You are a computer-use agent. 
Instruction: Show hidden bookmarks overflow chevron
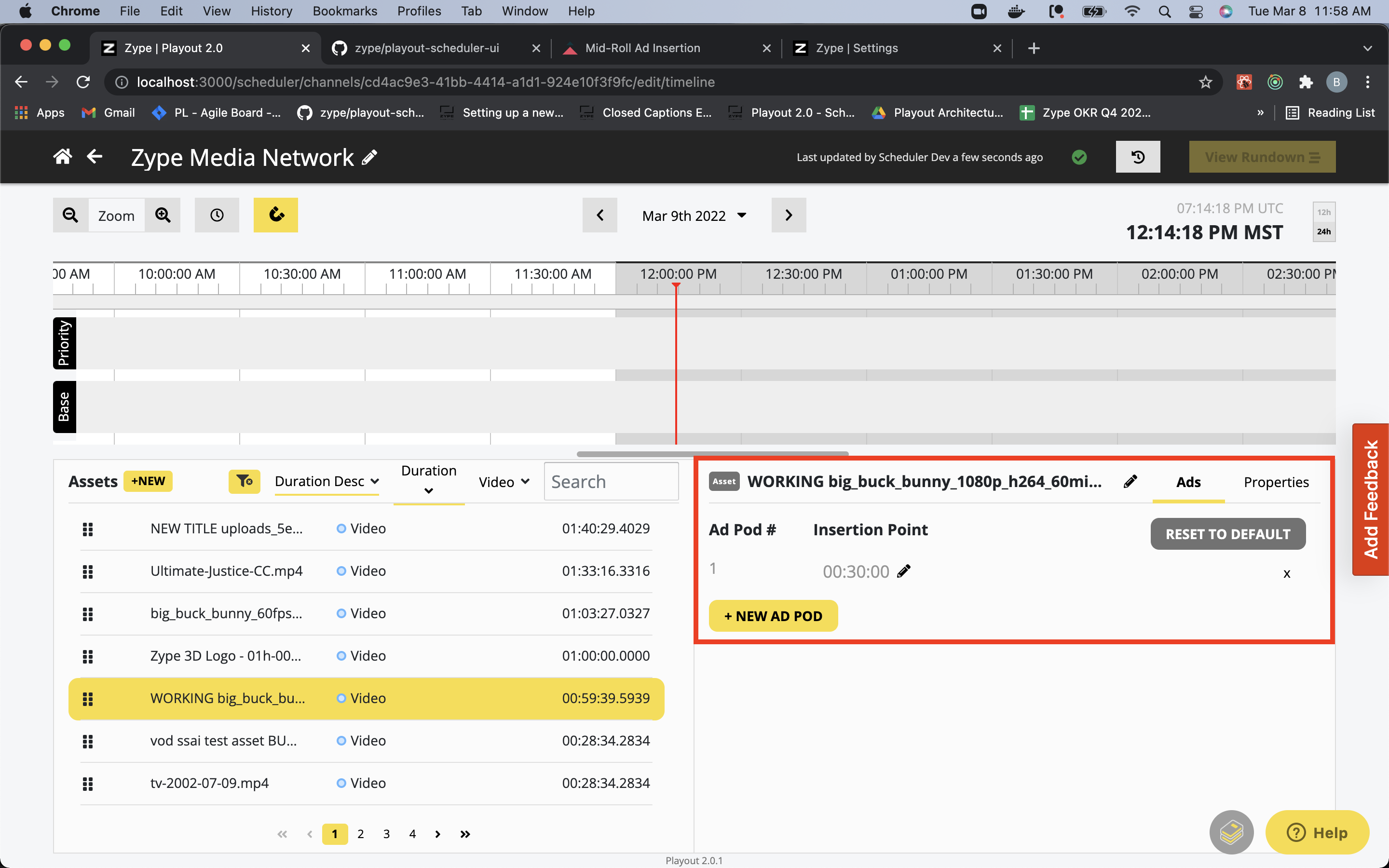(1260, 112)
